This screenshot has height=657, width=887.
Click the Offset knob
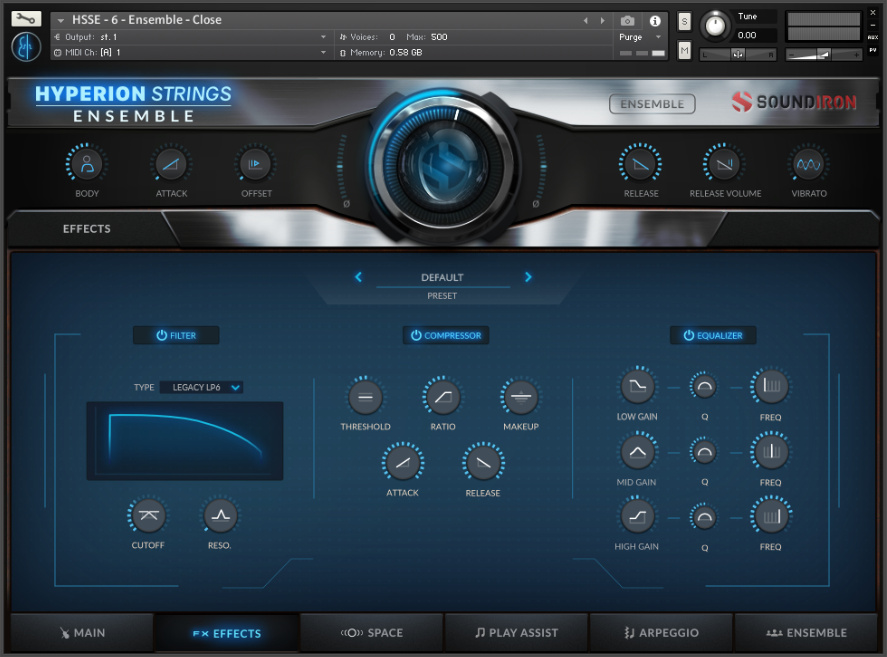click(x=255, y=164)
